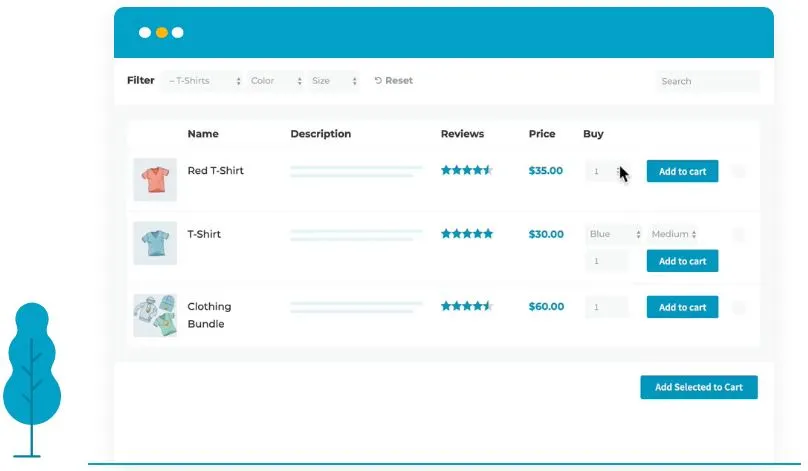Open the Medium size variation dropdown
The image size is (808, 471).
point(675,235)
